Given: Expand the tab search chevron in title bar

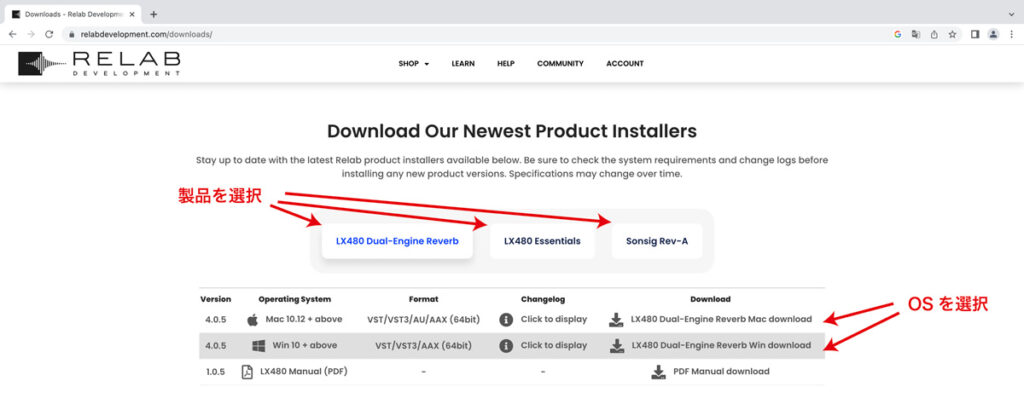Looking at the screenshot, I should tap(1008, 14).
